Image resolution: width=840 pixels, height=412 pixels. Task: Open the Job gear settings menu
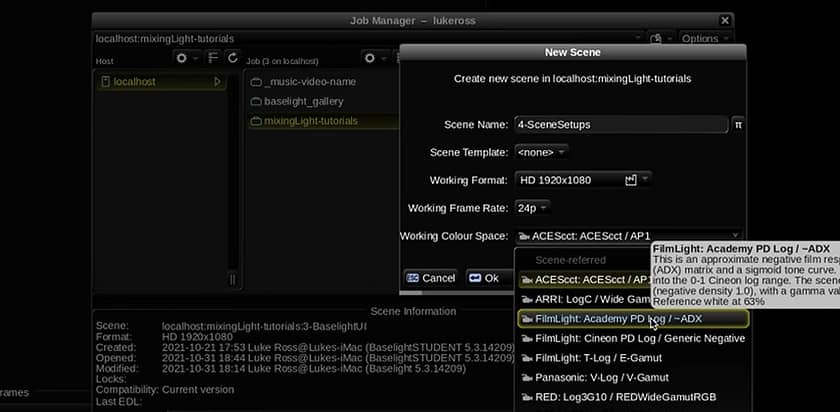click(370, 58)
